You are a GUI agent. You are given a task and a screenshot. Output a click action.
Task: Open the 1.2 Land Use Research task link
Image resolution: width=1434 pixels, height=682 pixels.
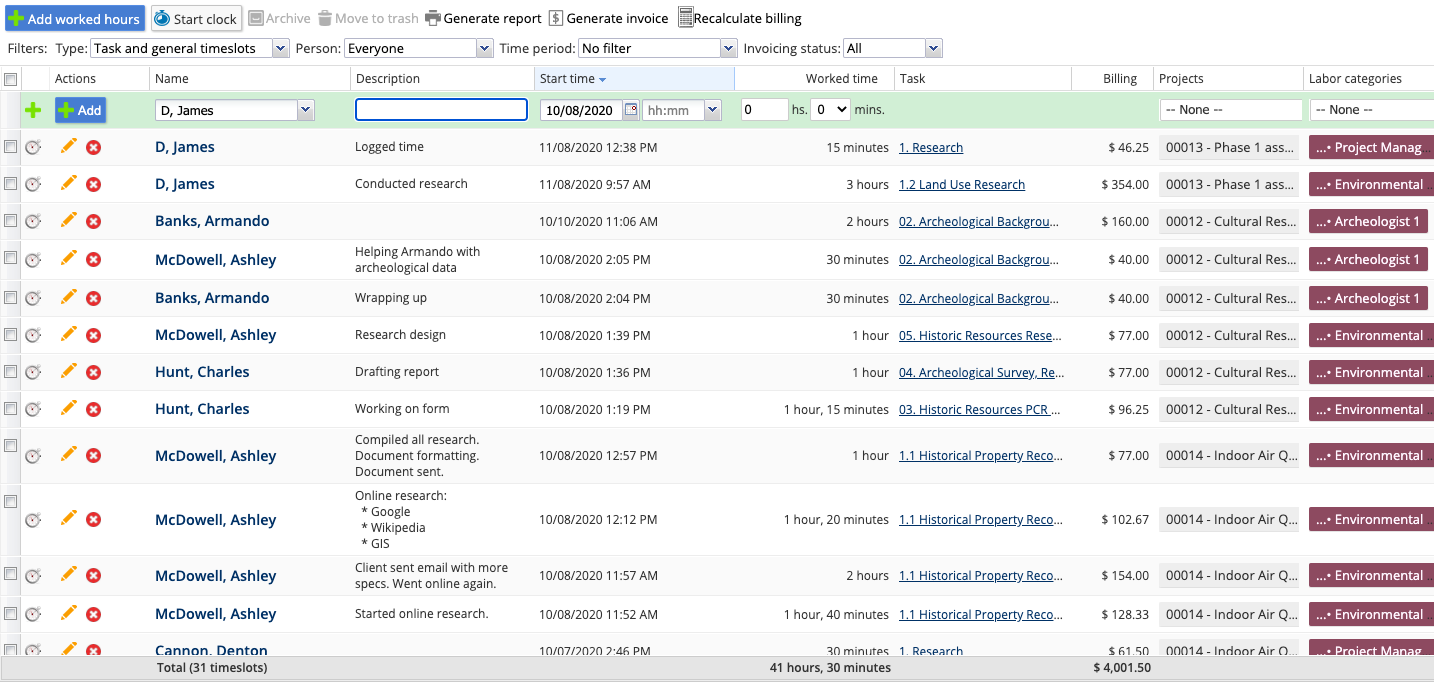961,184
